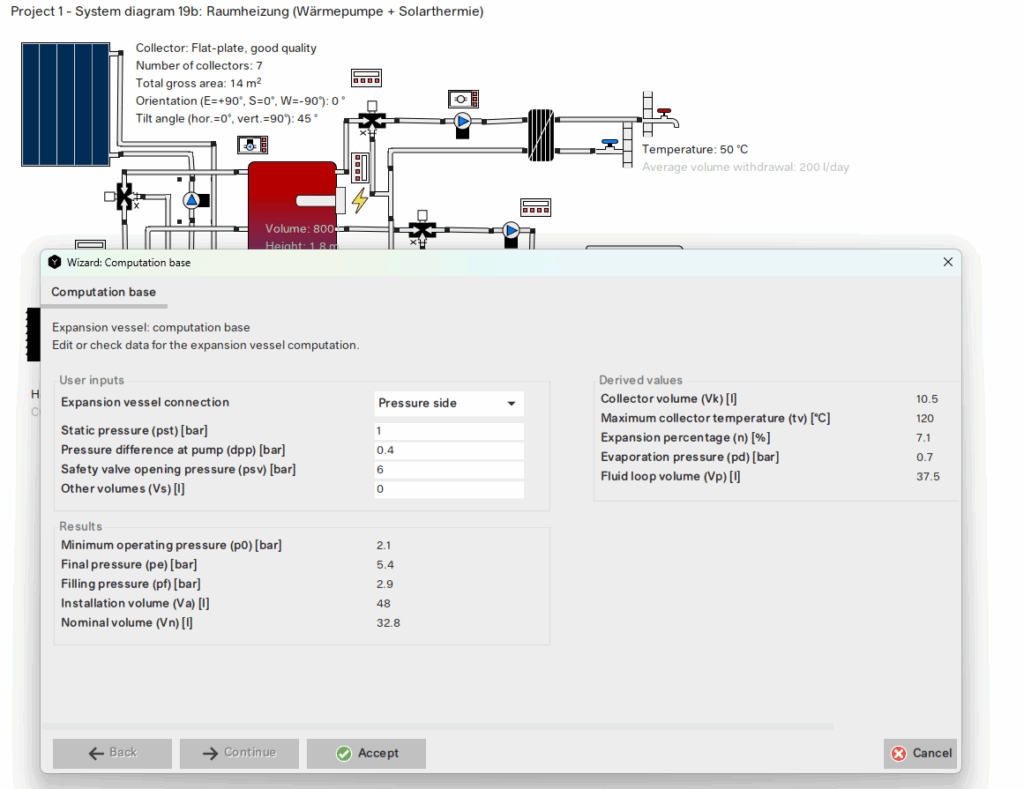Viewport: 1024px width, 789px height.
Task: Click the three-way mixing valve icon
Action: (370, 120)
